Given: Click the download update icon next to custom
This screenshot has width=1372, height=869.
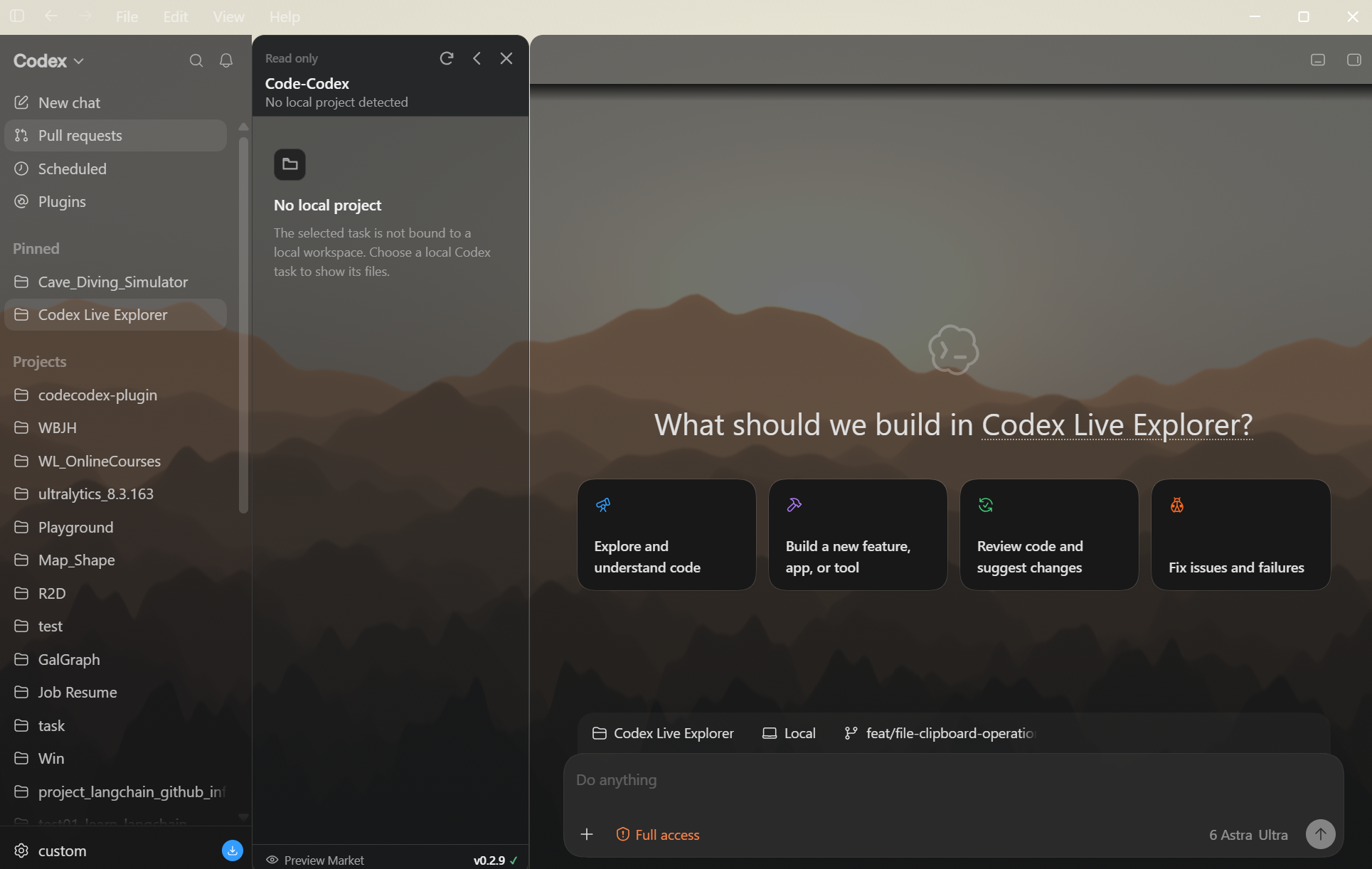Looking at the screenshot, I should [233, 851].
